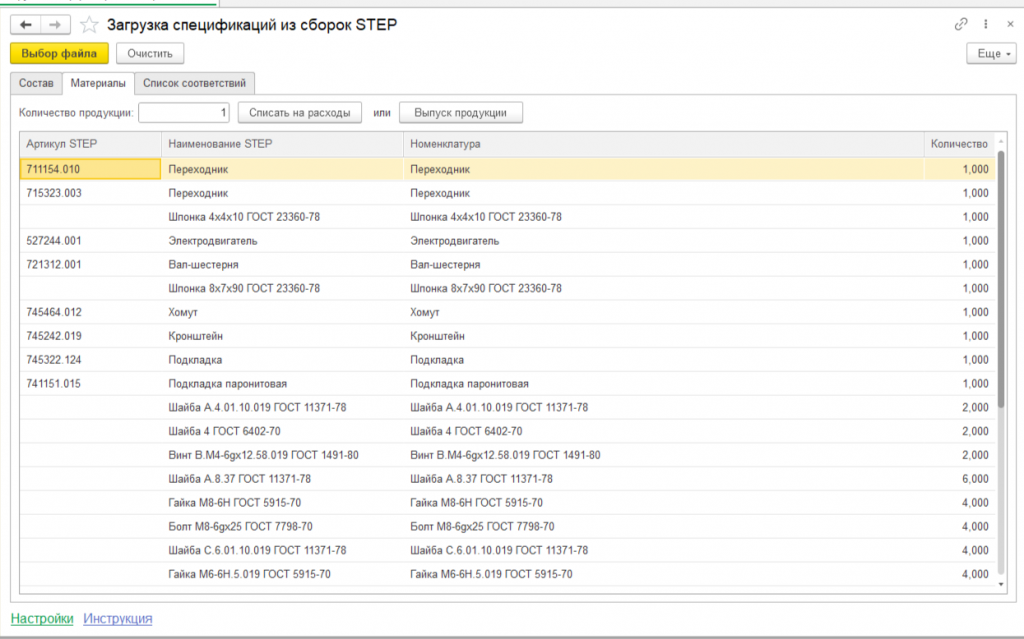The height and width of the screenshot is (639, 1024).
Task: Select article 745464.012
Action: [90, 312]
